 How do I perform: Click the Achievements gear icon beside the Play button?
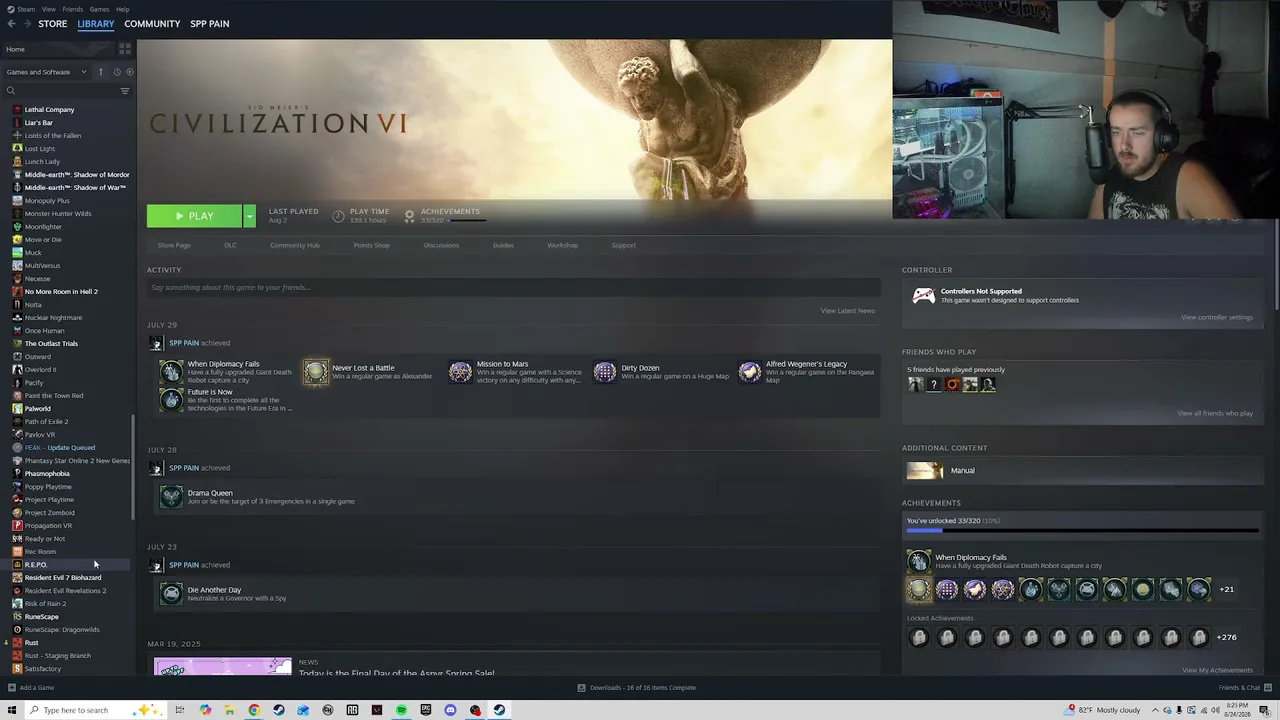click(409, 216)
